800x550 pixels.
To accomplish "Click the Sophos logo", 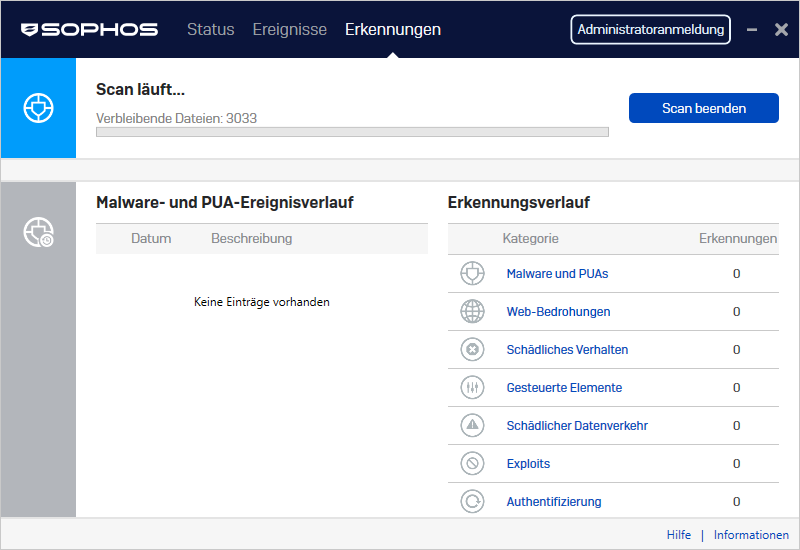I will coord(89,30).
